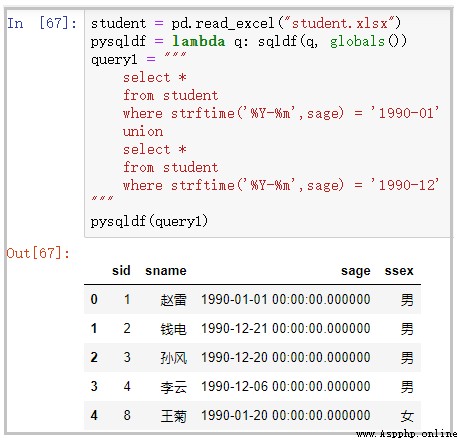Click row index 0 of the output table
The width and height of the screenshot is (458, 440).
pyautogui.click(x=94, y=299)
